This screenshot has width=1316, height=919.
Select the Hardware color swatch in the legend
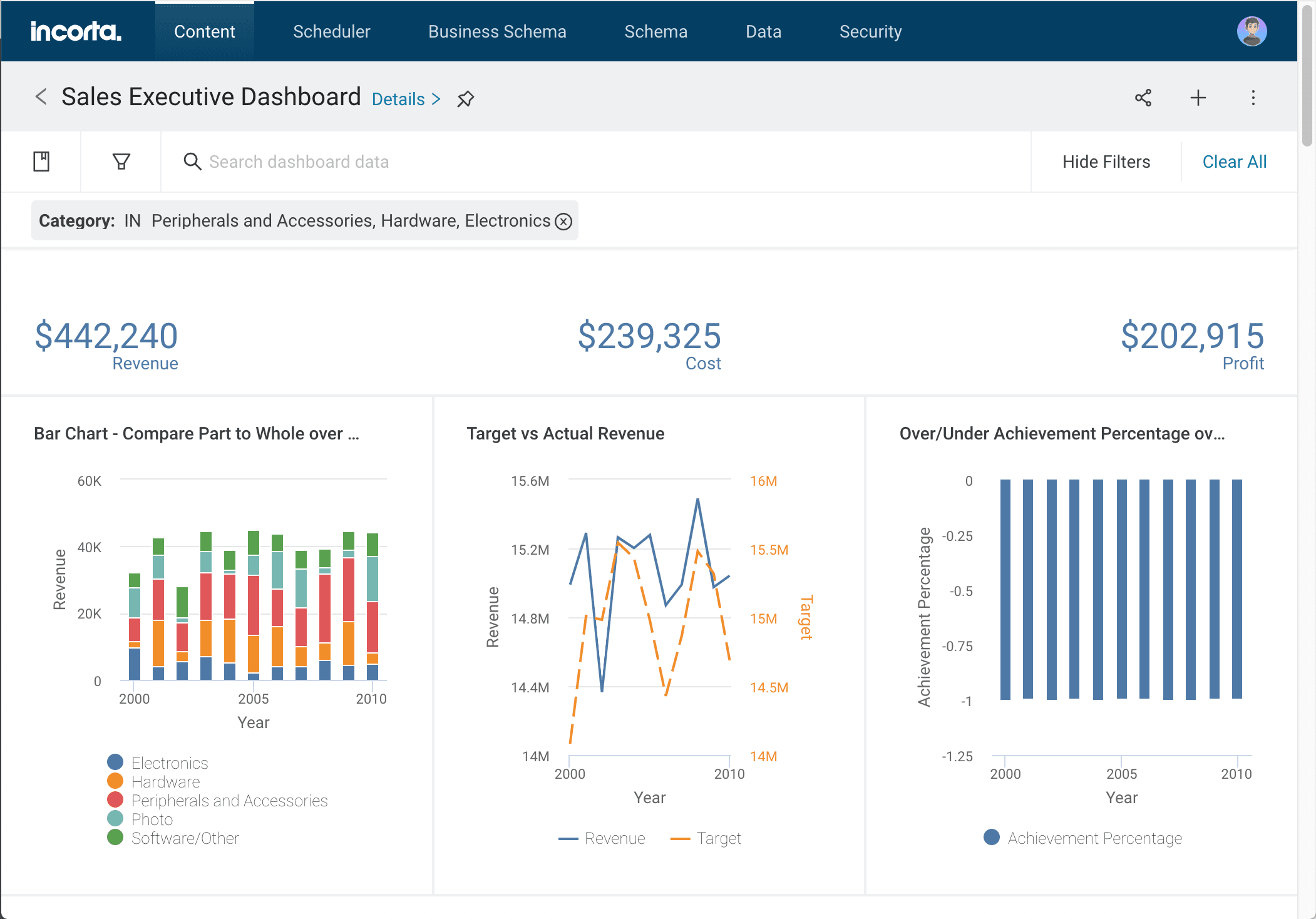[x=115, y=781]
